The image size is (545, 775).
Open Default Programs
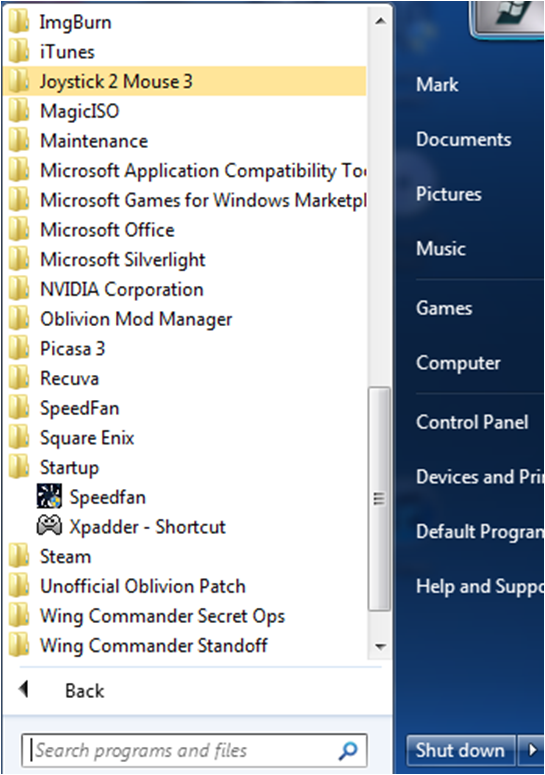pyautogui.click(x=480, y=531)
